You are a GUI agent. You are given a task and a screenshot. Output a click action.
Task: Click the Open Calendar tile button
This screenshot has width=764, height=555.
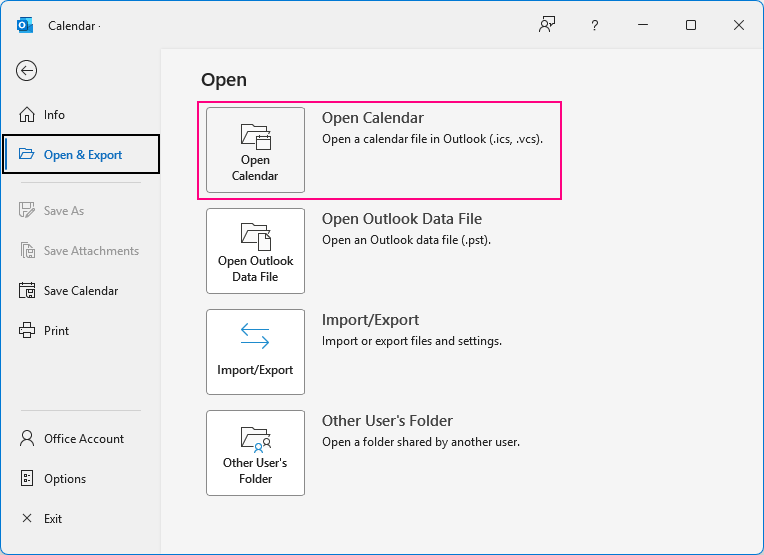tap(255, 150)
